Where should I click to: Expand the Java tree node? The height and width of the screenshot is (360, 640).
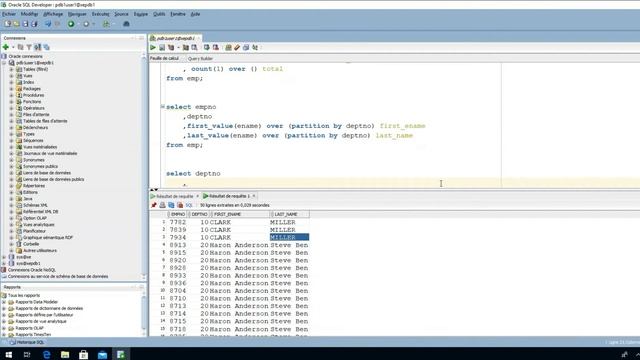(x=11, y=199)
